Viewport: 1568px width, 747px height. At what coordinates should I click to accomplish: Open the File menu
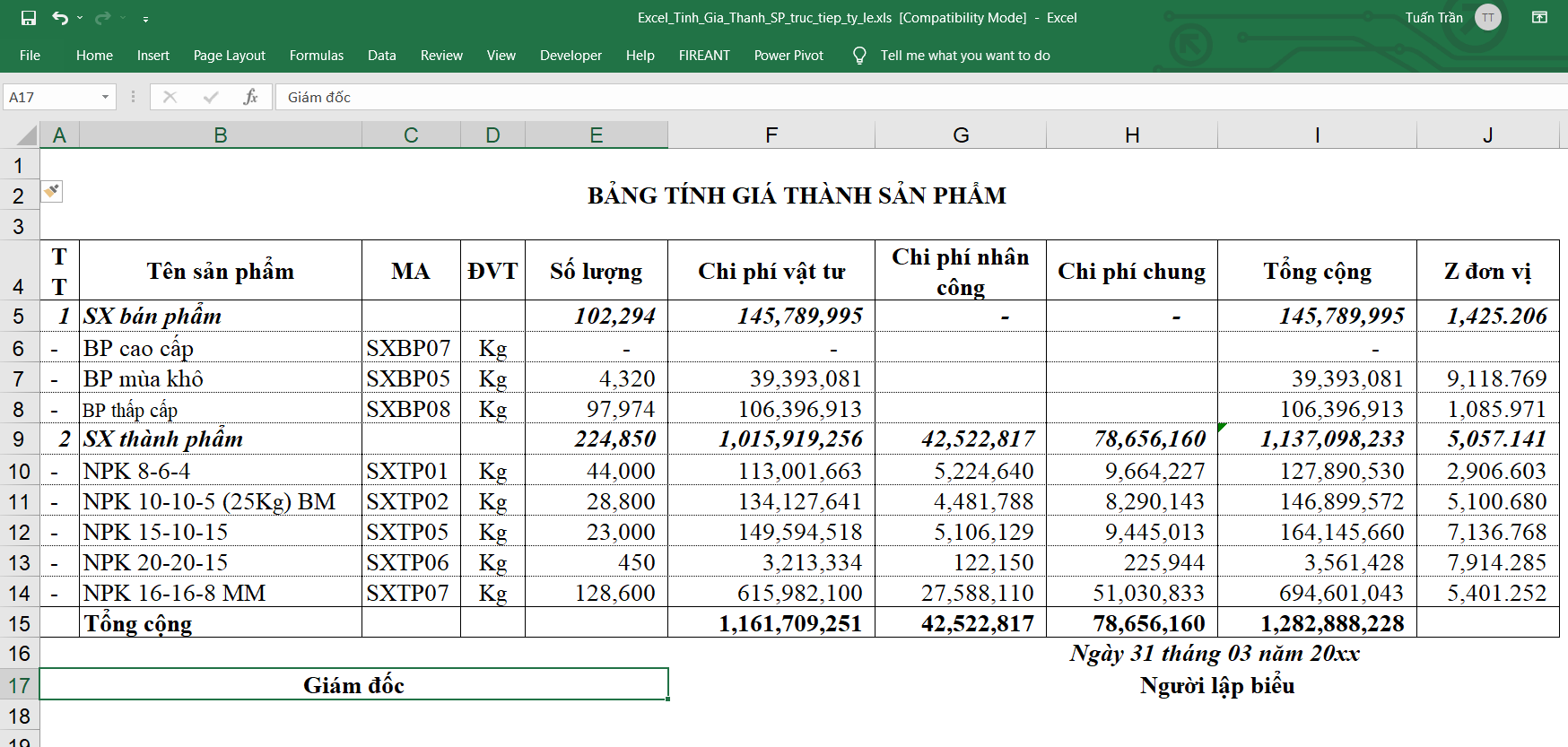[x=30, y=56]
